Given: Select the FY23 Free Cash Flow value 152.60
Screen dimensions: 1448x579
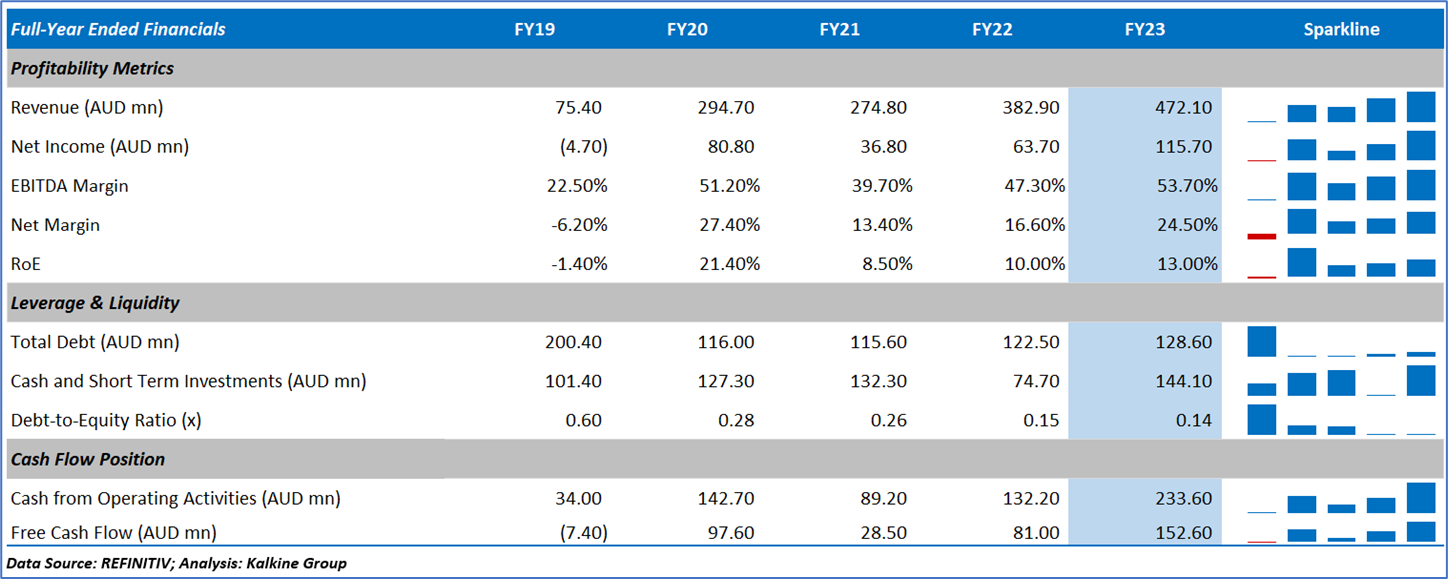Looking at the screenshot, I should pyautogui.click(x=1183, y=533).
